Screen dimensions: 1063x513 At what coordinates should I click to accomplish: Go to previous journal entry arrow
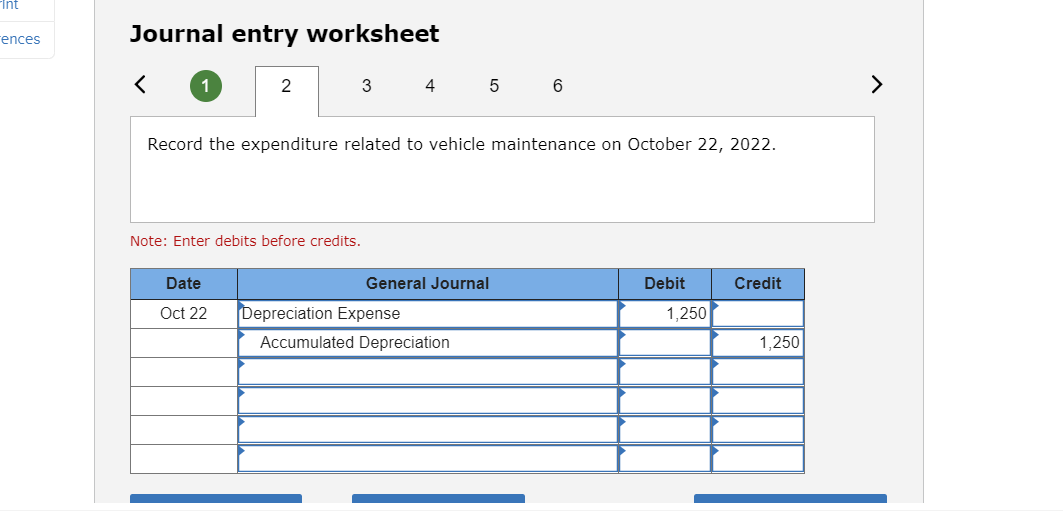(140, 85)
